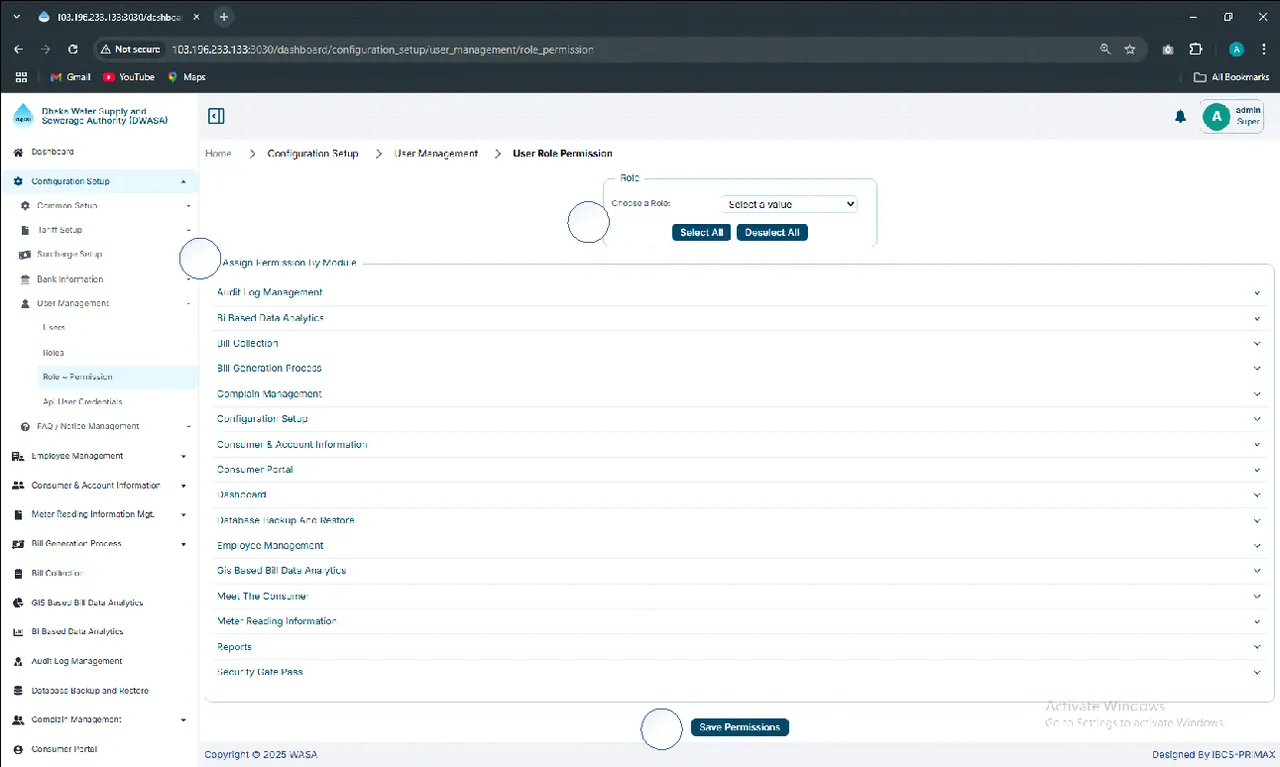
Task: Open Roles in the sidebar
Action: (x=54, y=353)
